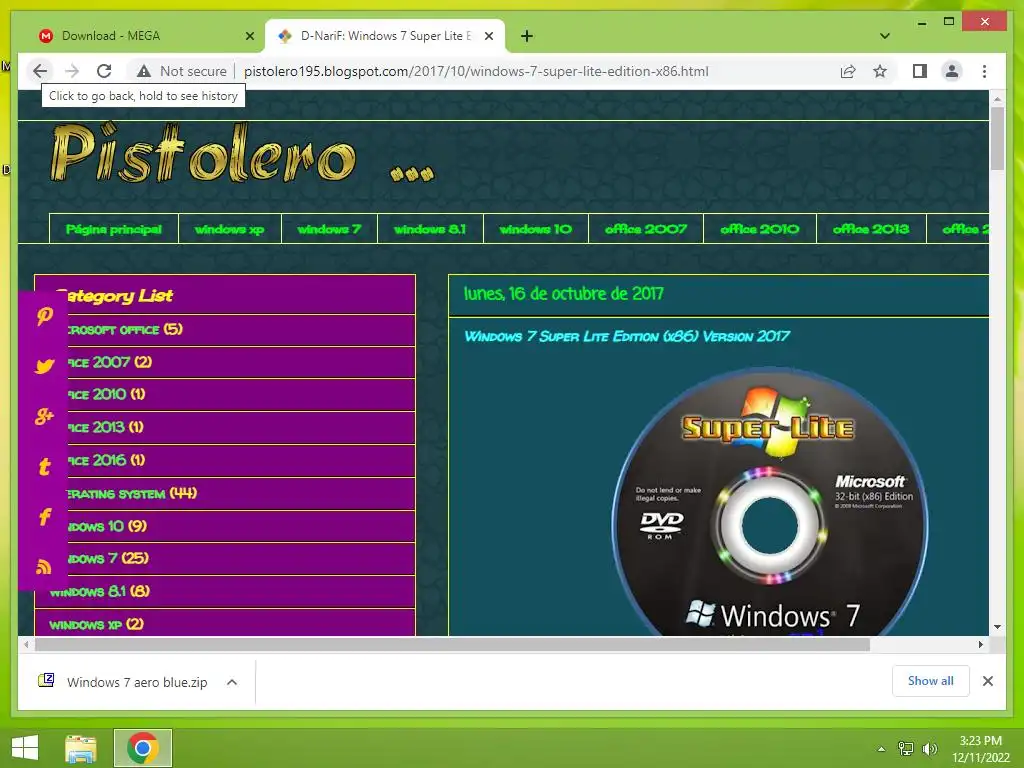Show all downloads
The image size is (1024, 768).
930,681
